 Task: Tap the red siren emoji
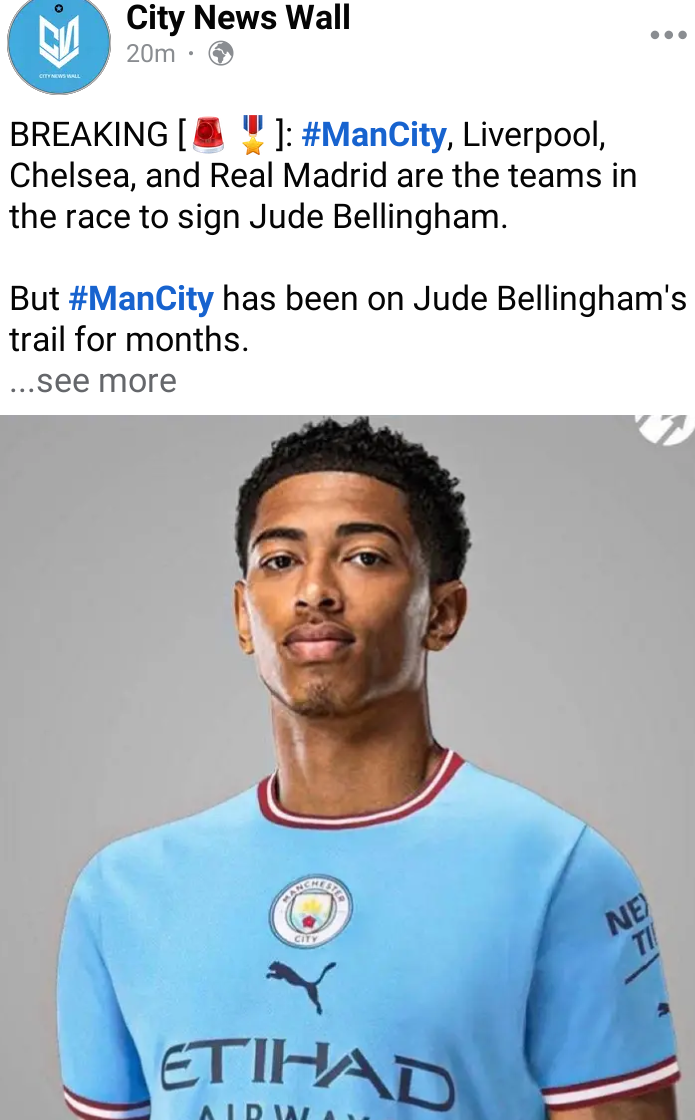[x=209, y=134]
